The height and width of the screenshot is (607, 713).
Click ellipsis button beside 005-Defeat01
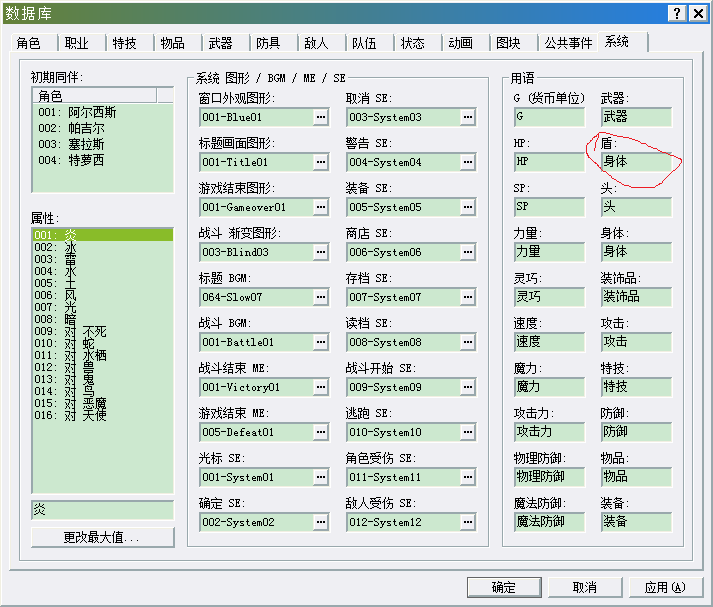click(321, 432)
